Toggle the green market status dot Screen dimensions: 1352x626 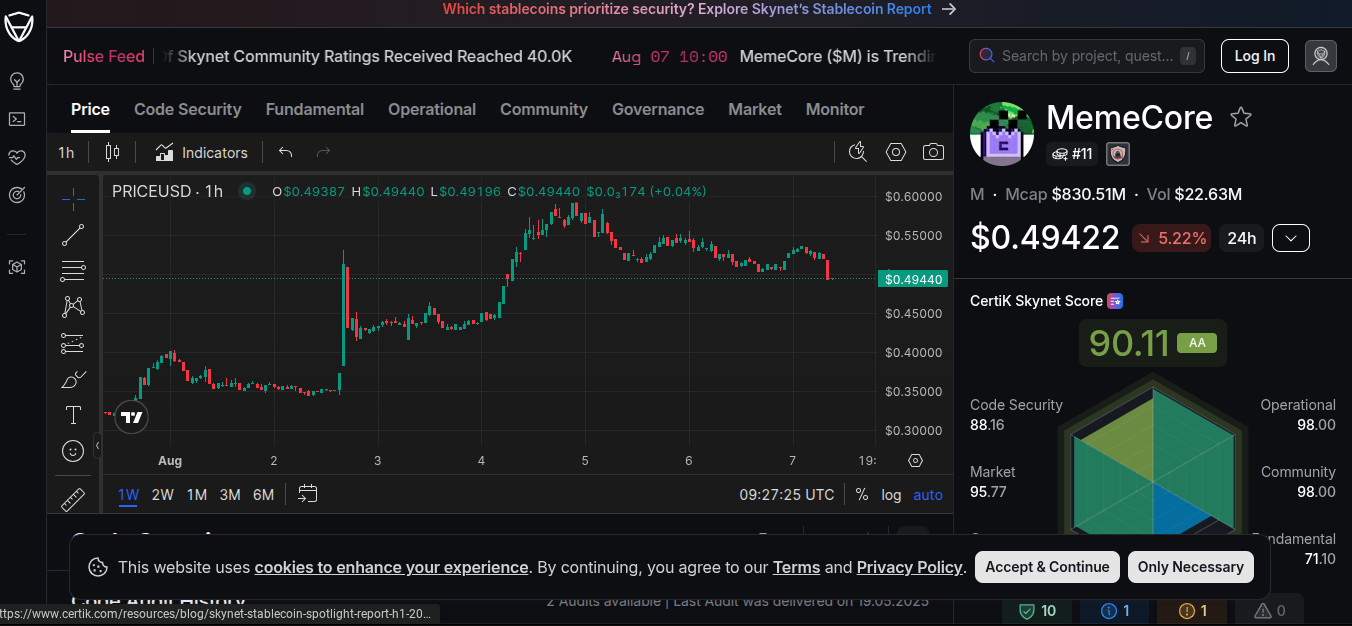click(x=246, y=191)
